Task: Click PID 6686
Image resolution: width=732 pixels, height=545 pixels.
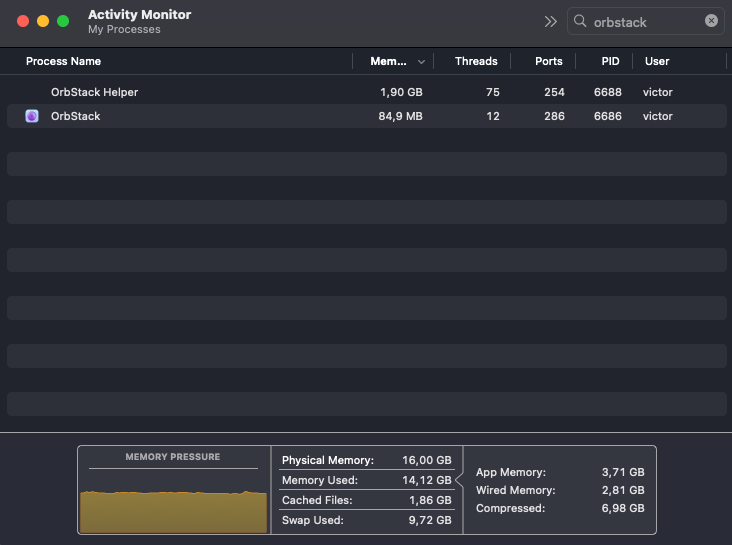Action: pyautogui.click(x=607, y=116)
